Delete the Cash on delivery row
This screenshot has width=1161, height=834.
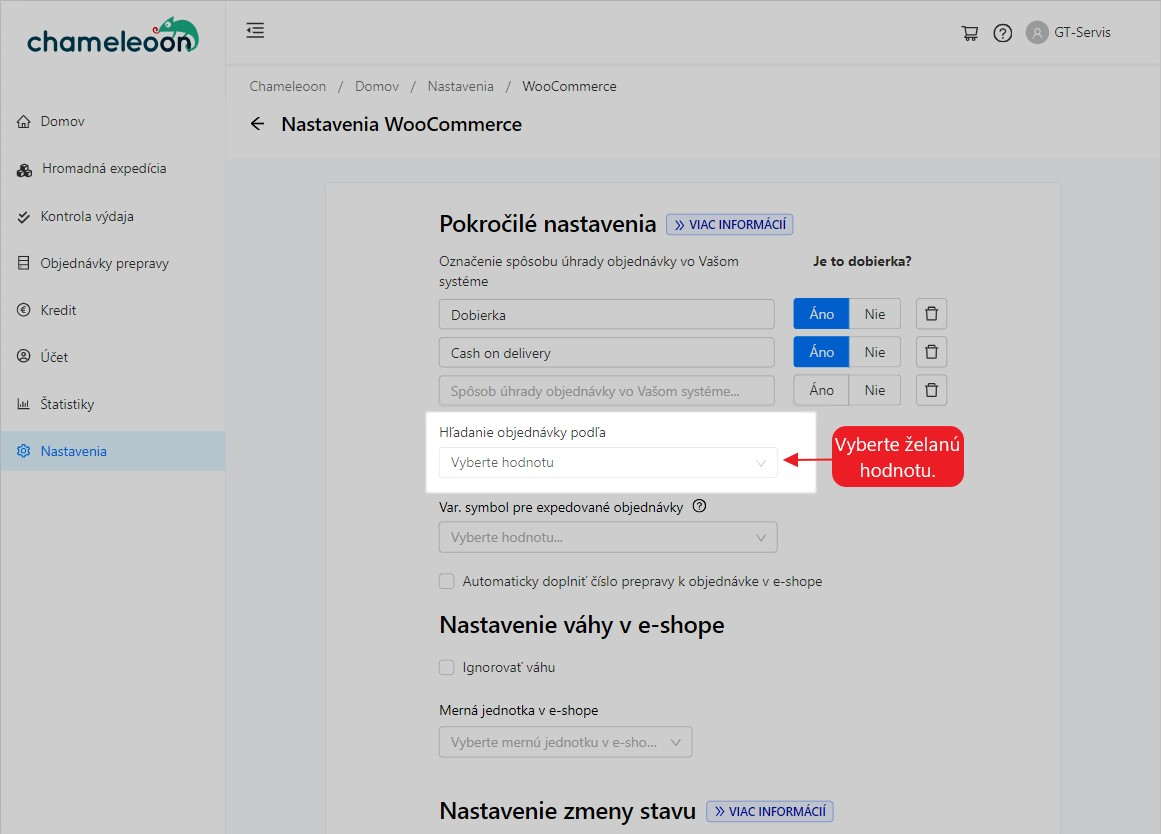pos(931,352)
